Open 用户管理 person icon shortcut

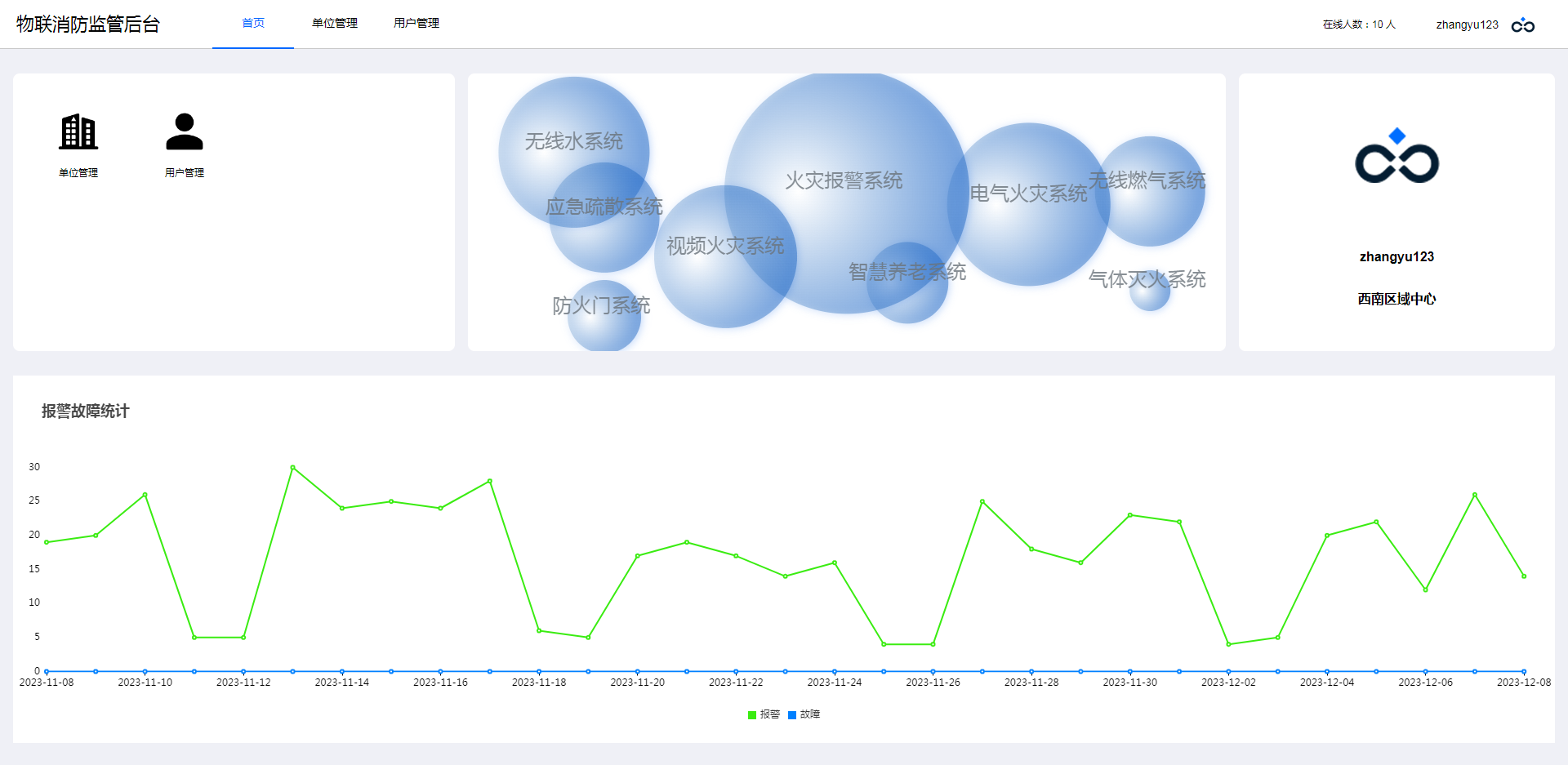tap(185, 131)
